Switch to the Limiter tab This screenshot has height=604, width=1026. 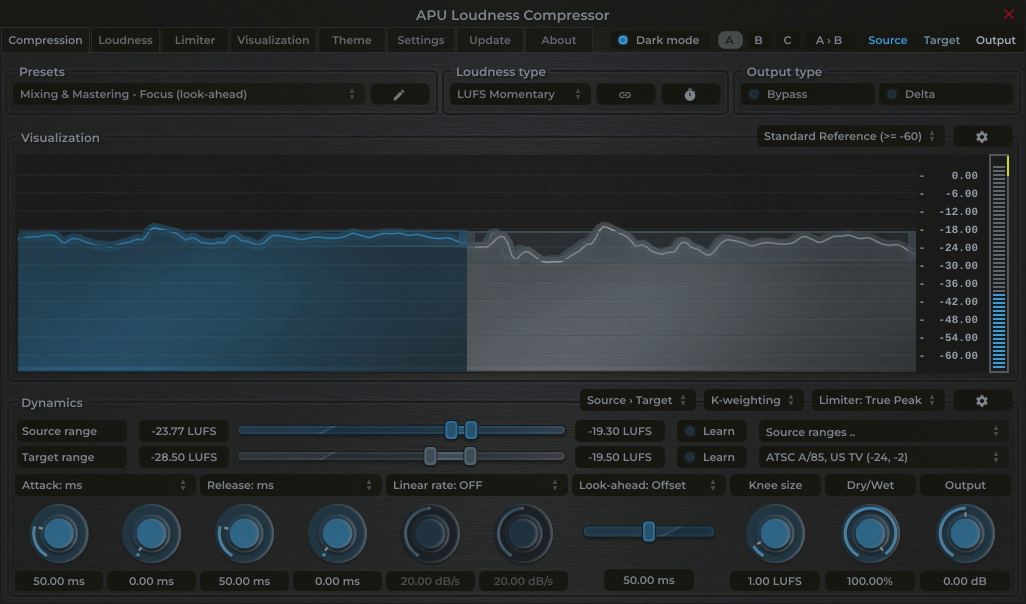[194, 40]
